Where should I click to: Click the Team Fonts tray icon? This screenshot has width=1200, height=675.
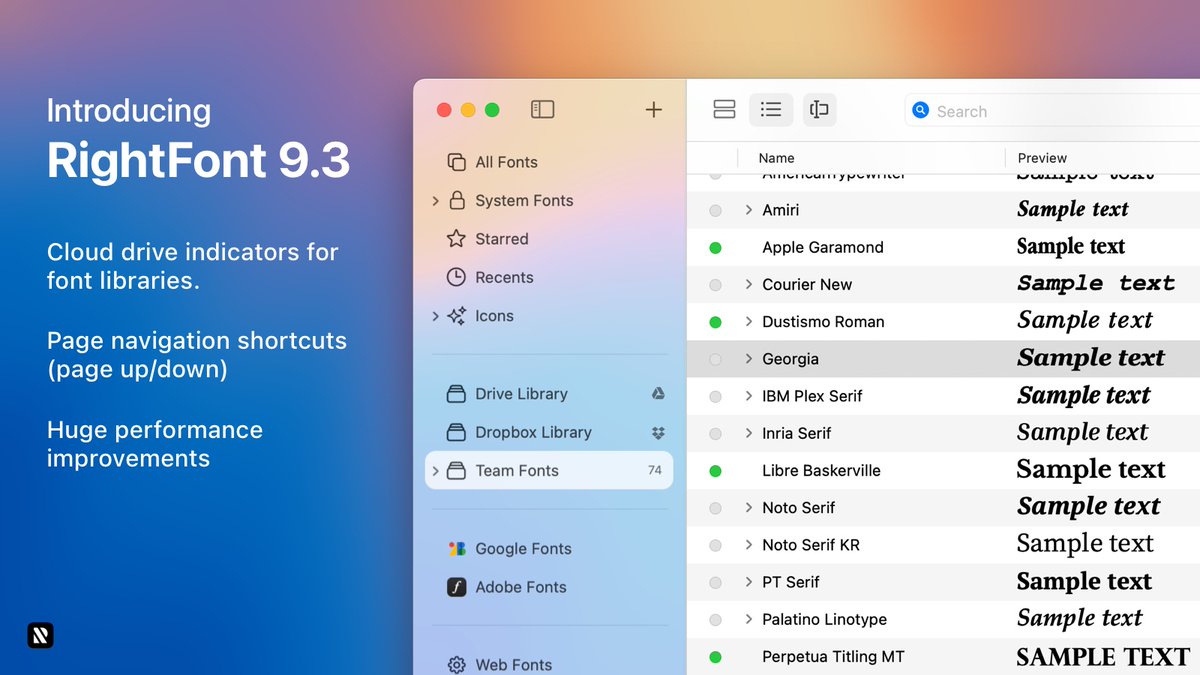(456, 470)
